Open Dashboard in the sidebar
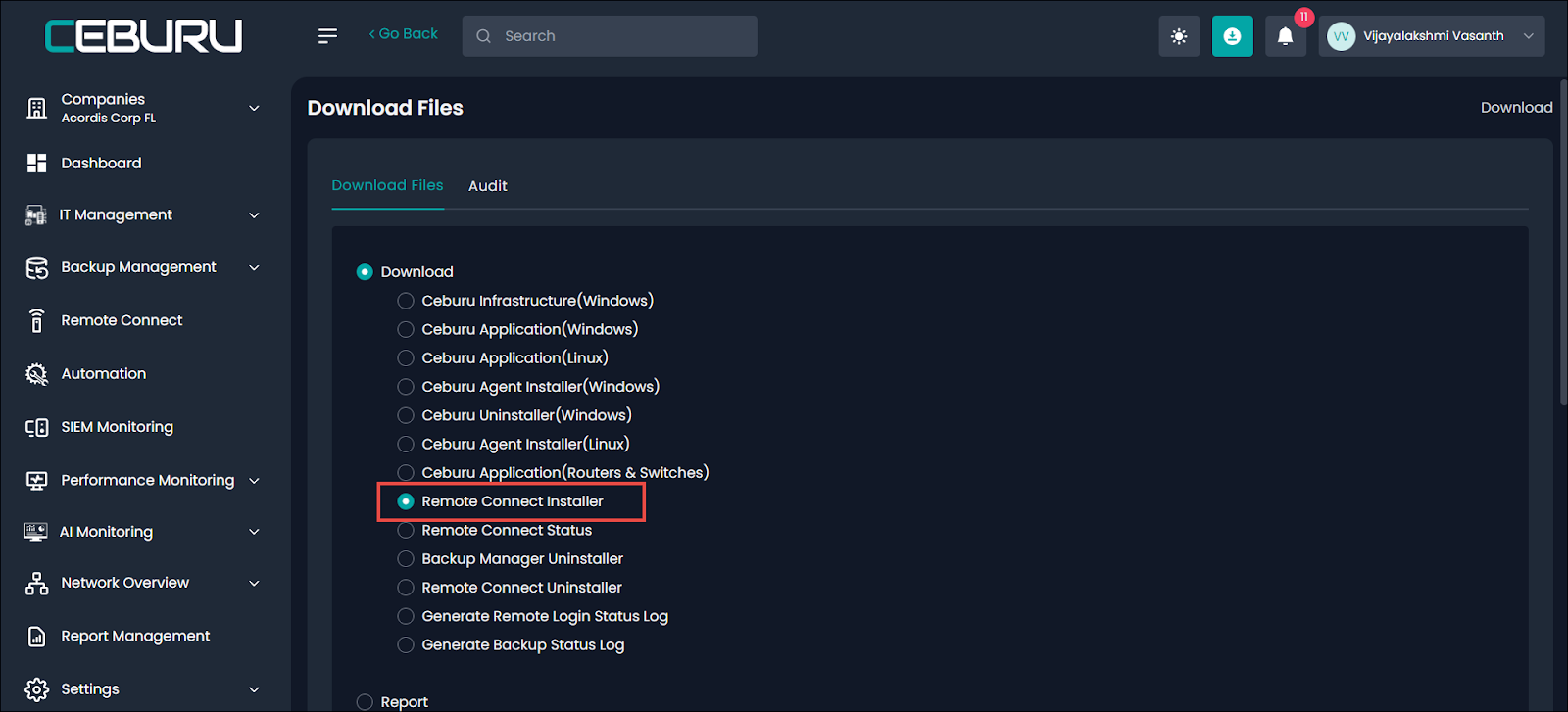1568x712 pixels. pos(101,163)
